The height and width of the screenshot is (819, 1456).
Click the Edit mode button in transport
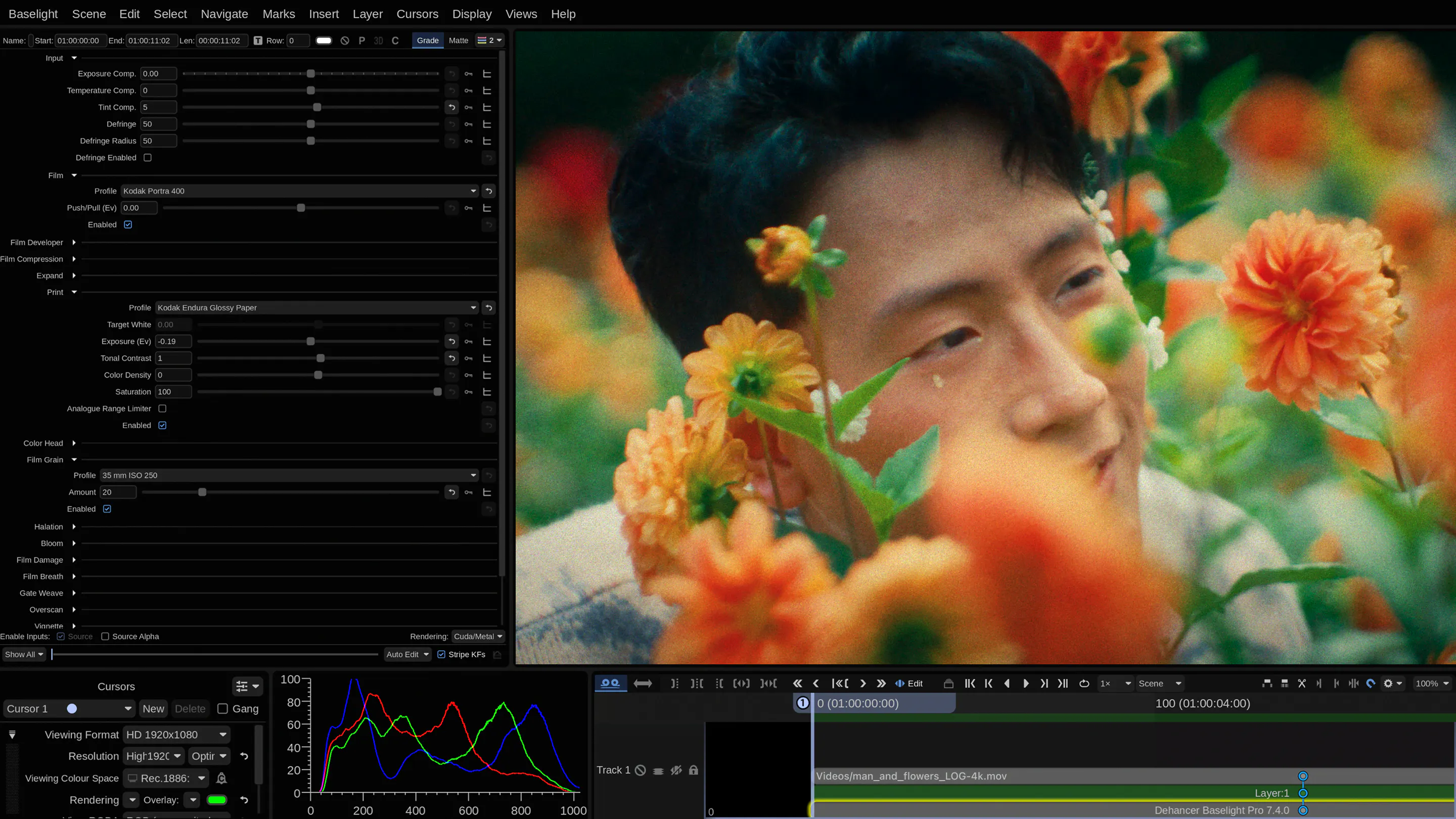(909, 684)
